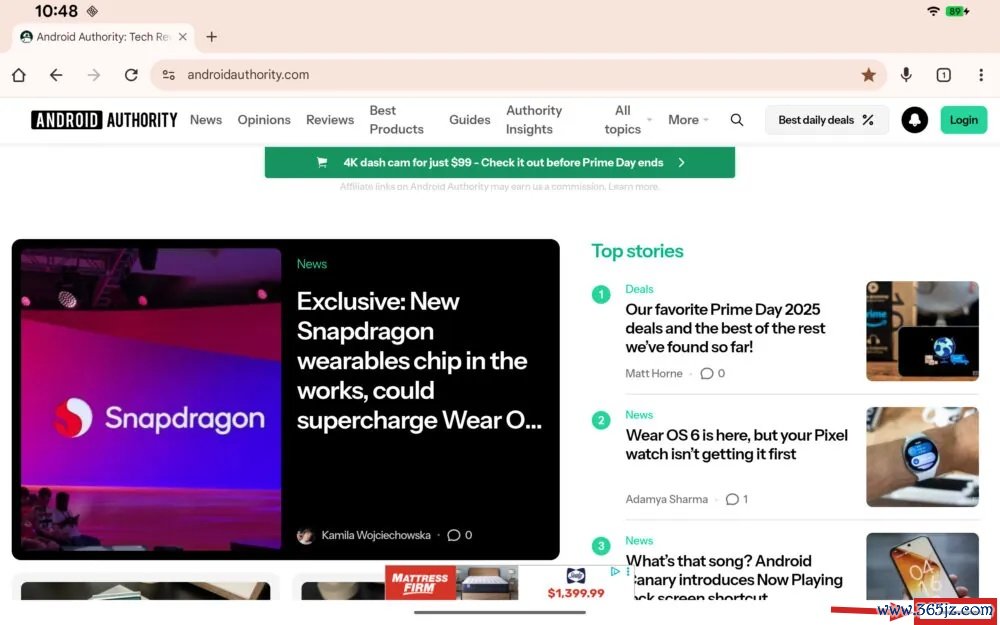
Task: Tap the Chrome home icon
Action: (18, 75)
